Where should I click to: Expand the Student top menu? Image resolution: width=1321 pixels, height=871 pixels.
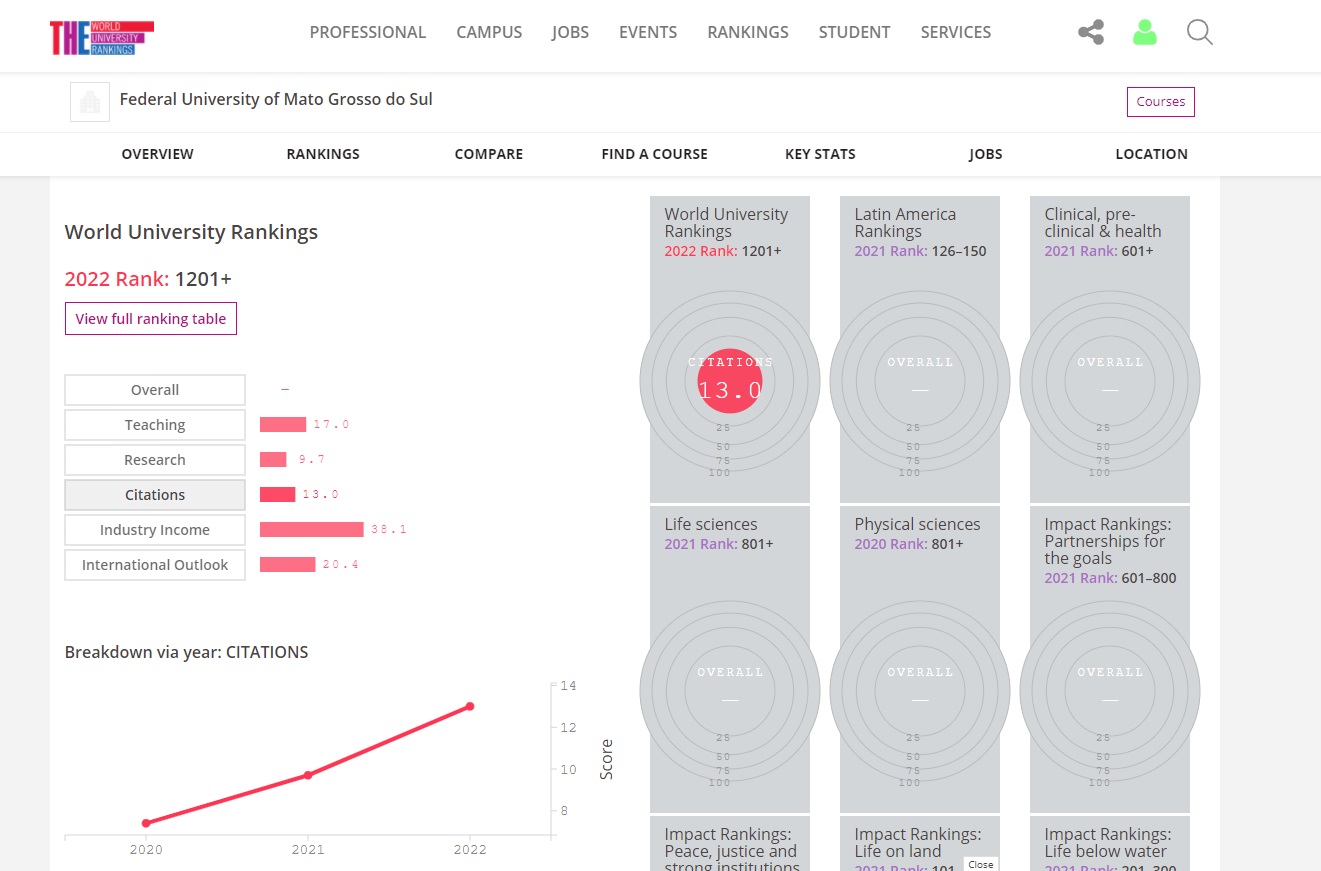pos(854,32)
